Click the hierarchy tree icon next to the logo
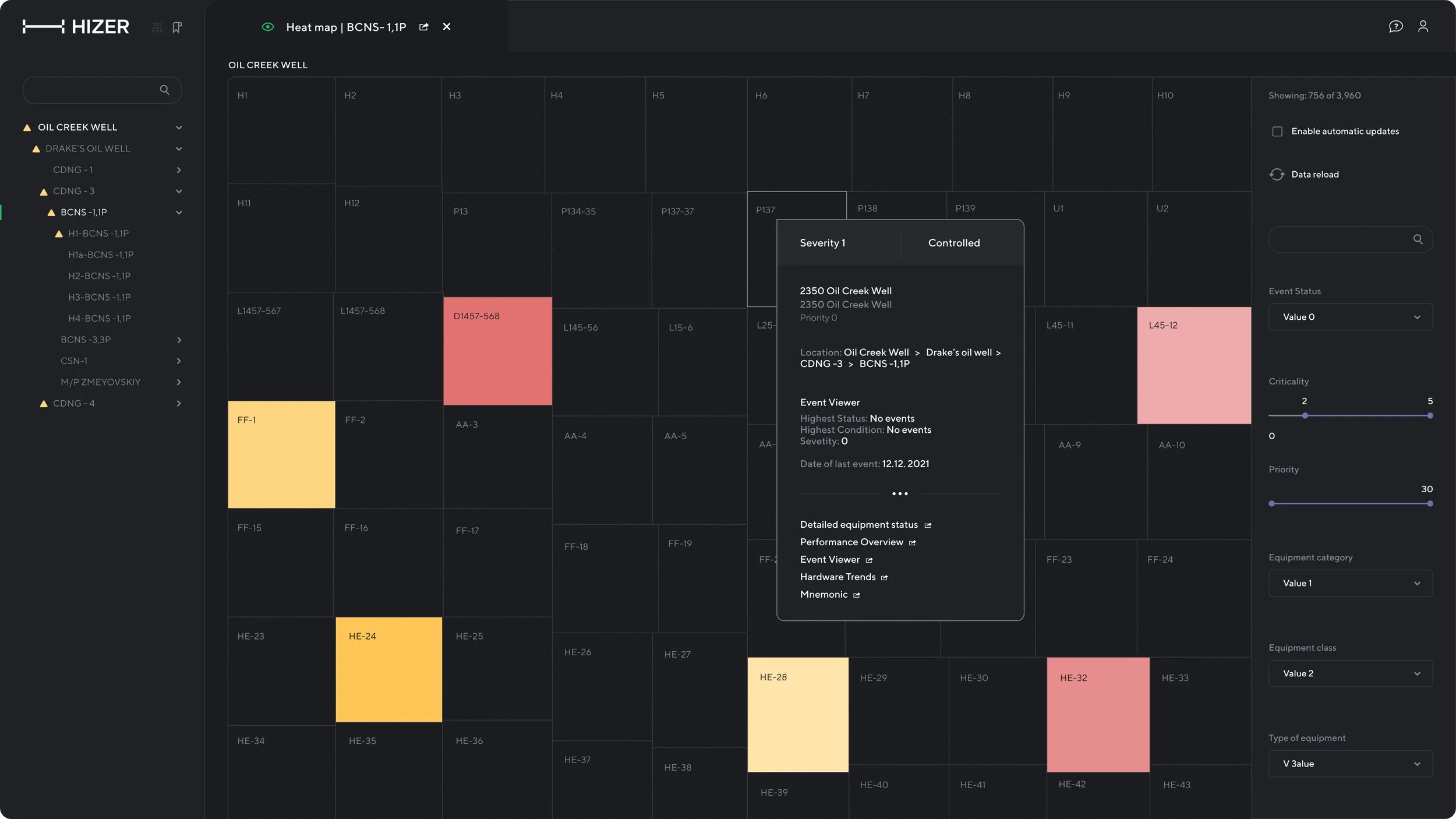The image size is (1456, 819). [x=157, y=27]
